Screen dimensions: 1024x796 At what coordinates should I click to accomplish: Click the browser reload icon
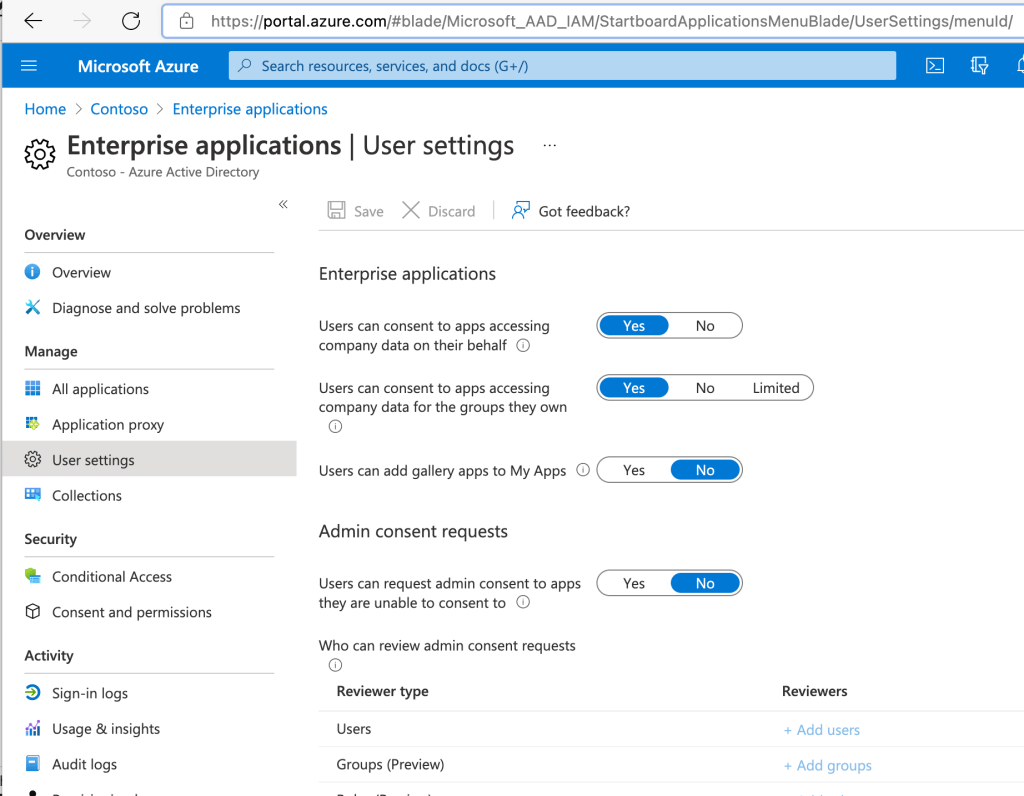coord(130,21)
